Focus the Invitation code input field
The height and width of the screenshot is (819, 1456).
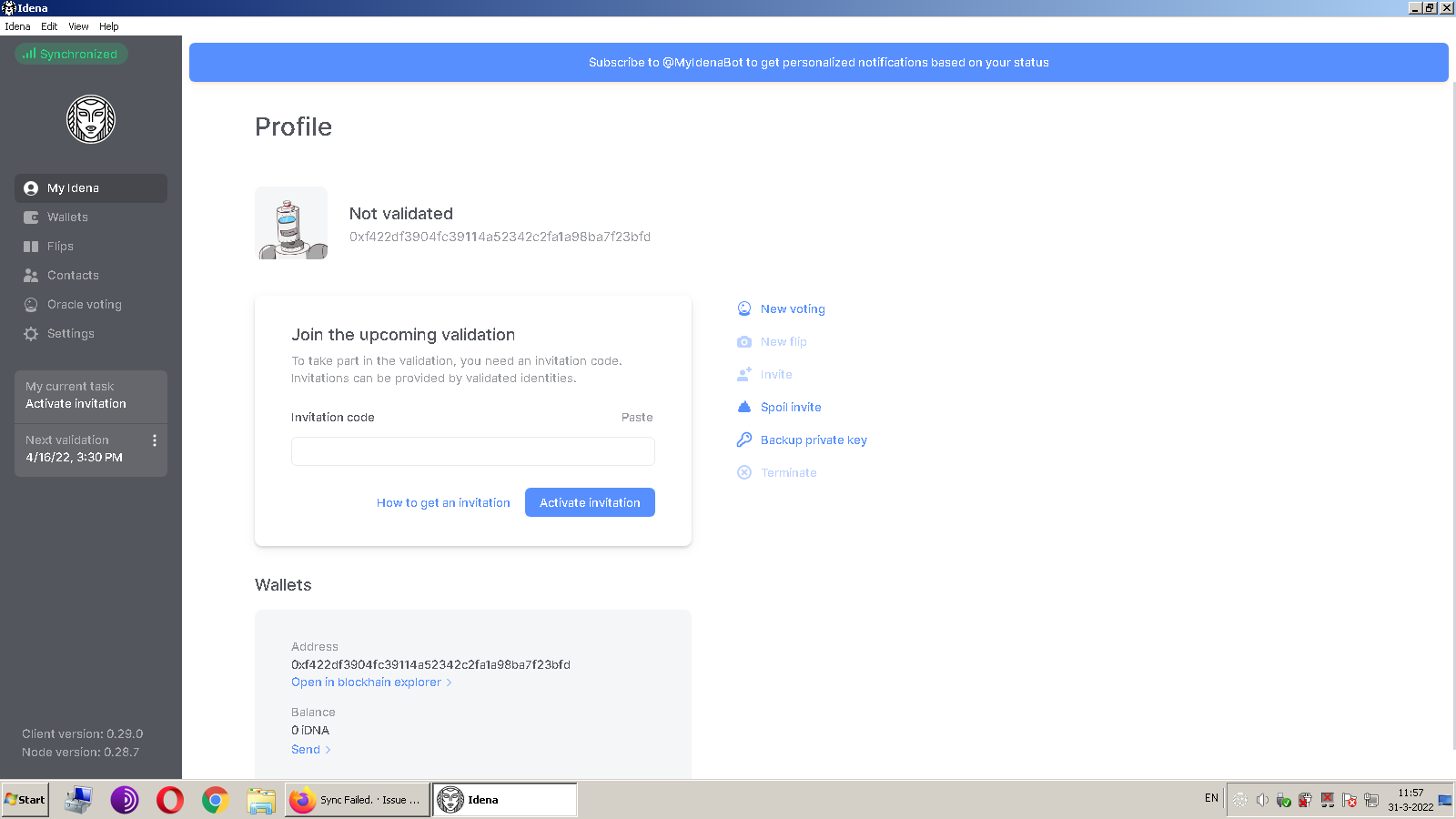(x=473, y=451)
